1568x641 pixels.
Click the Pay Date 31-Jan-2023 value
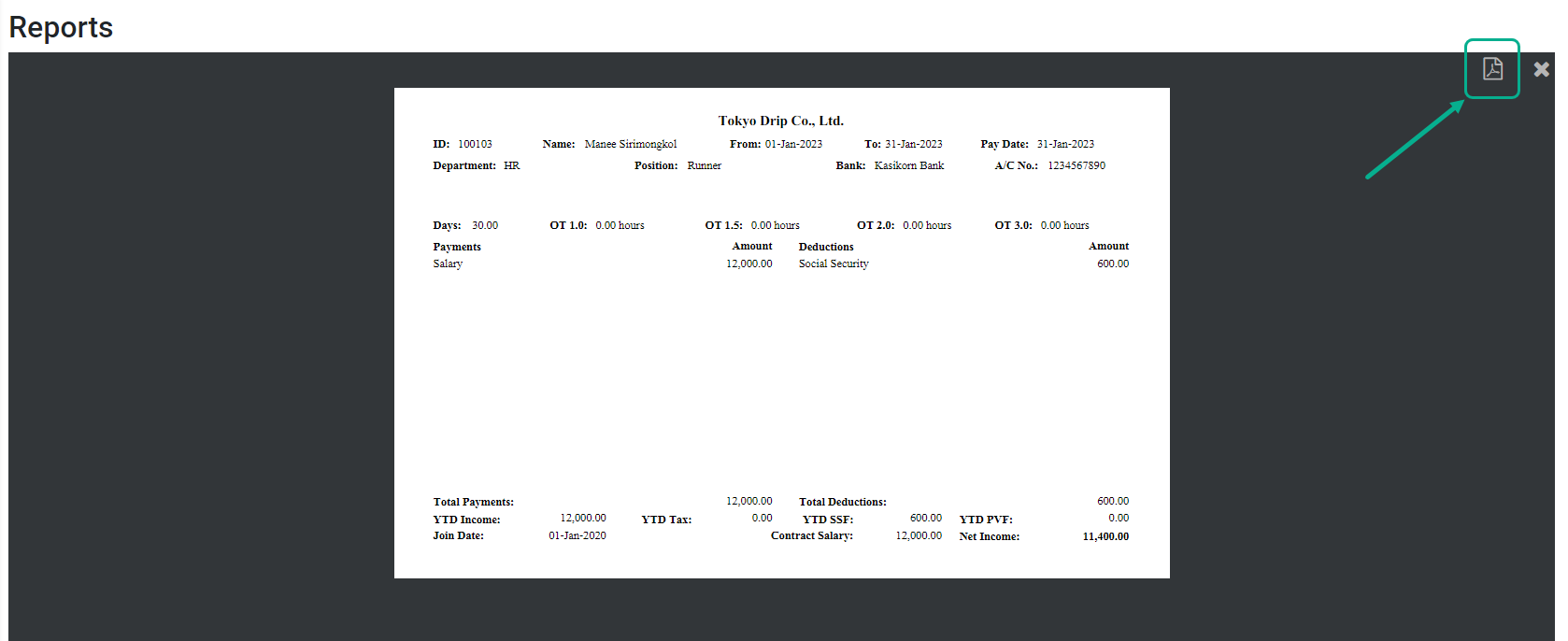point(1065,144)
